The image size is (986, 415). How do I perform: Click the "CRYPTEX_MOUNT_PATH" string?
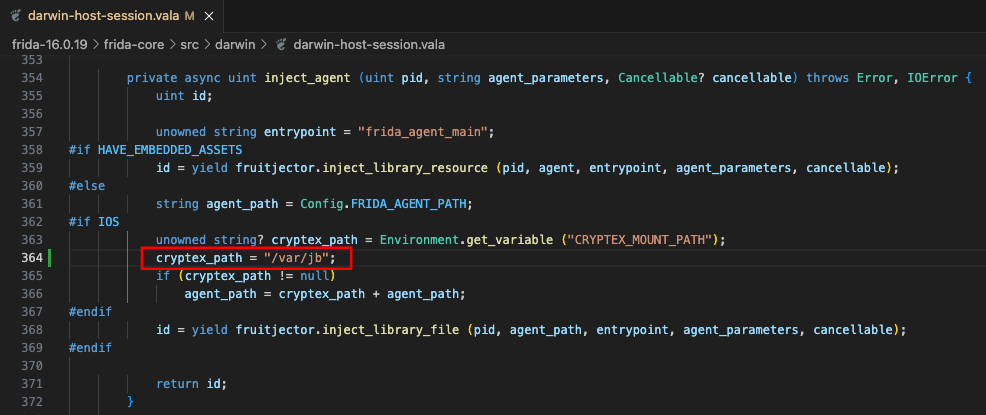(640, 240)
